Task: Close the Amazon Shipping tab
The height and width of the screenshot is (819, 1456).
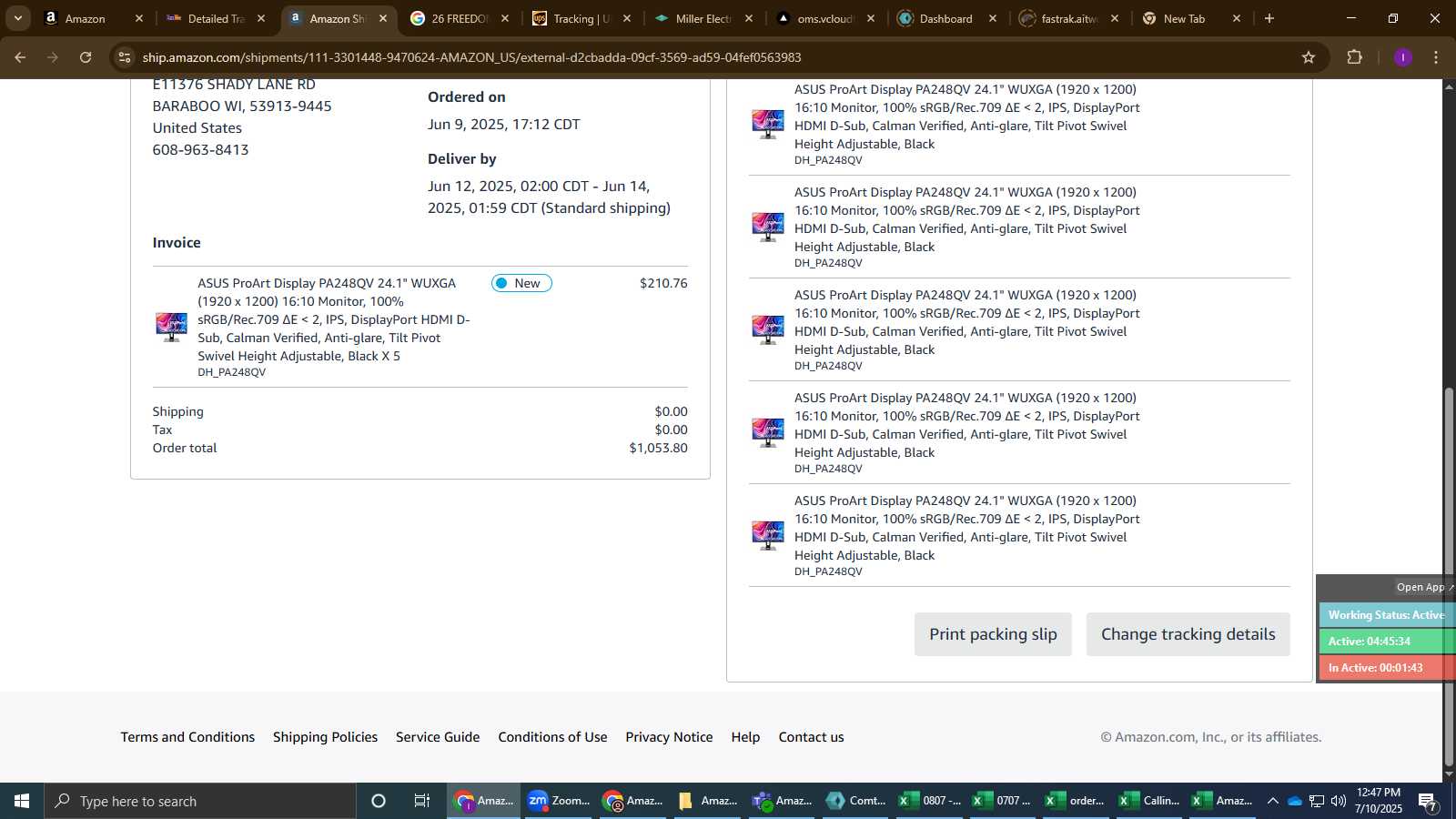Action: (x=383, y=18)
